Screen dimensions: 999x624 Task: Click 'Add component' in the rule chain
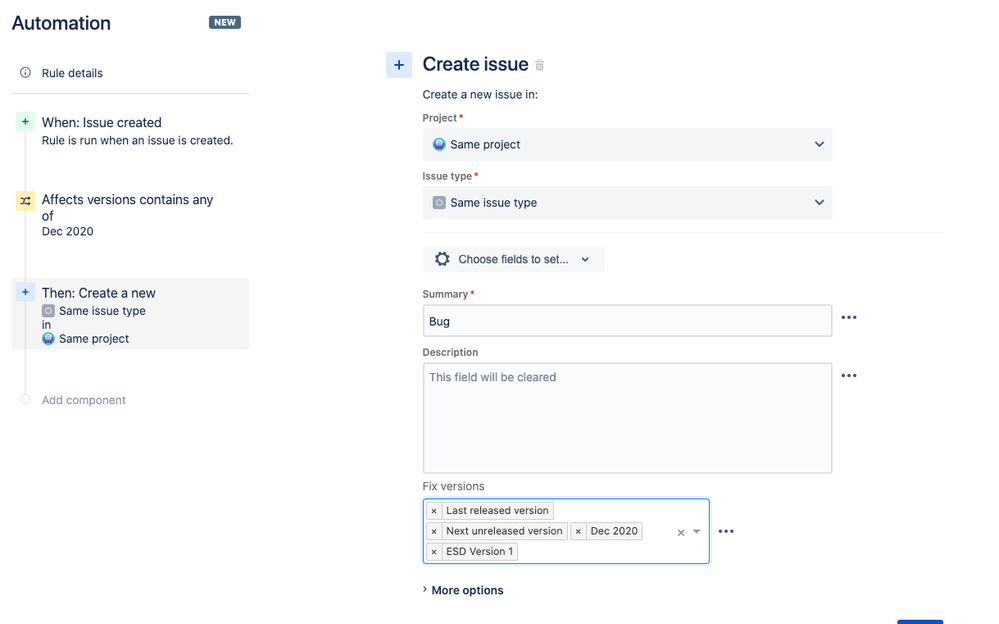tap(84, 400)
